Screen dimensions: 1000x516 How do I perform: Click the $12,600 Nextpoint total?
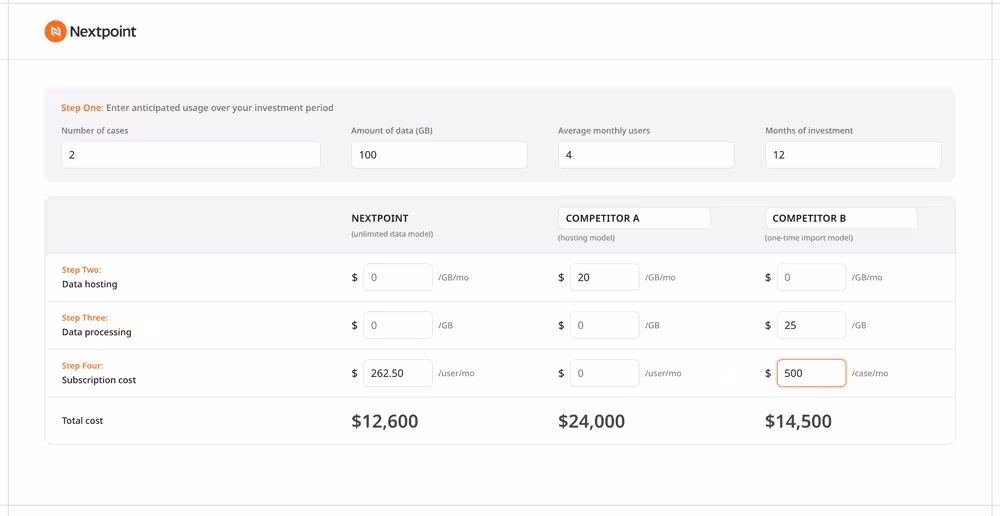click(x=385, y=421)
